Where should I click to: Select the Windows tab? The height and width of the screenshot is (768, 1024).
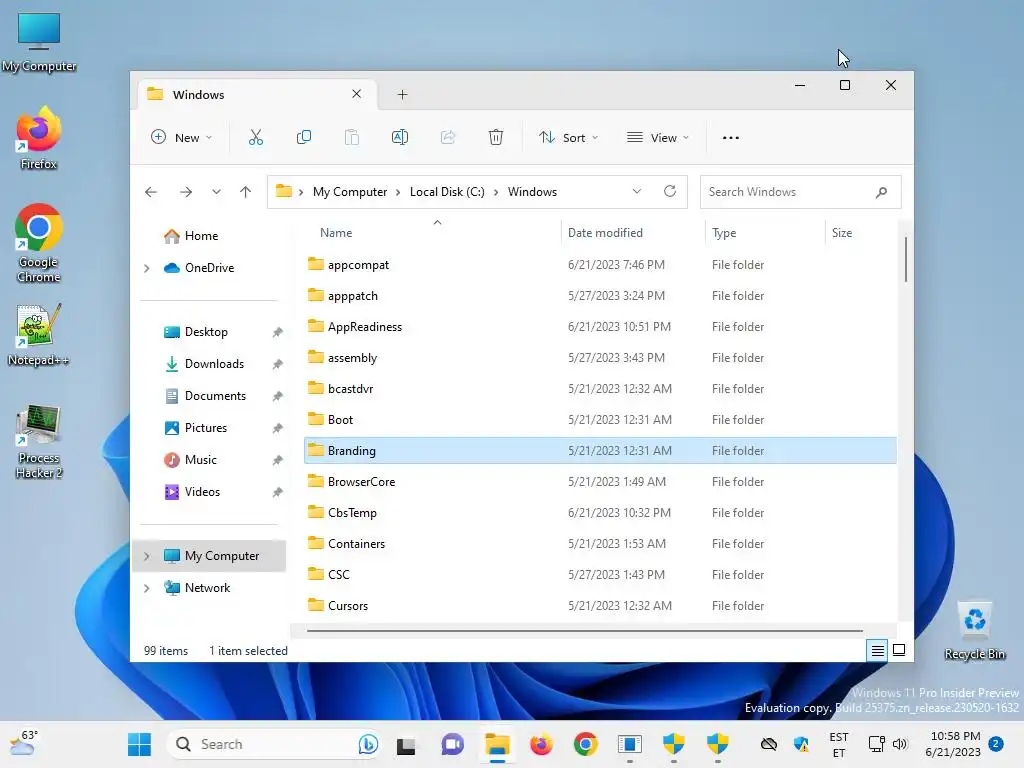tap(257, 95)
